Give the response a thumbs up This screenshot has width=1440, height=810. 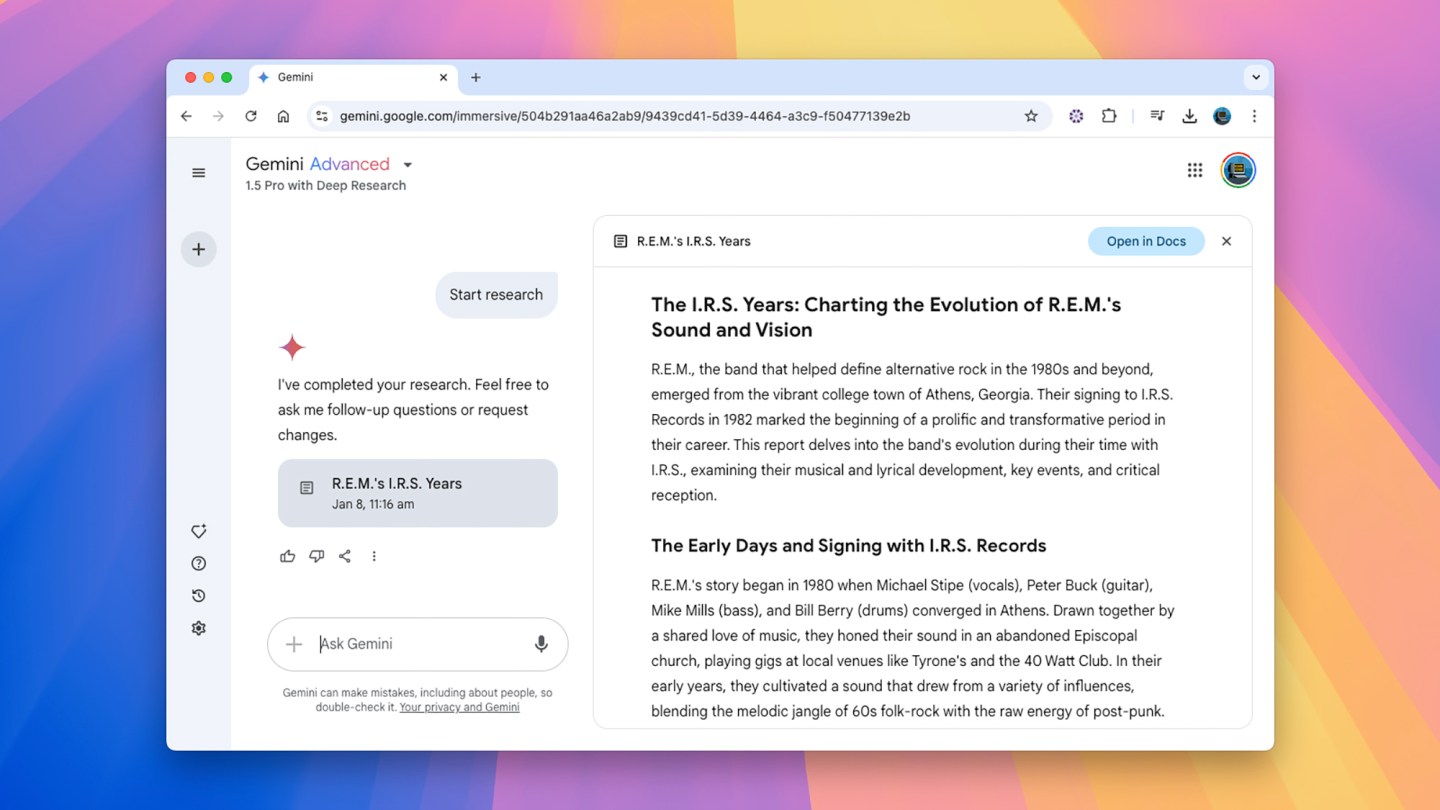pyautogui.click(x=288, y=556)
